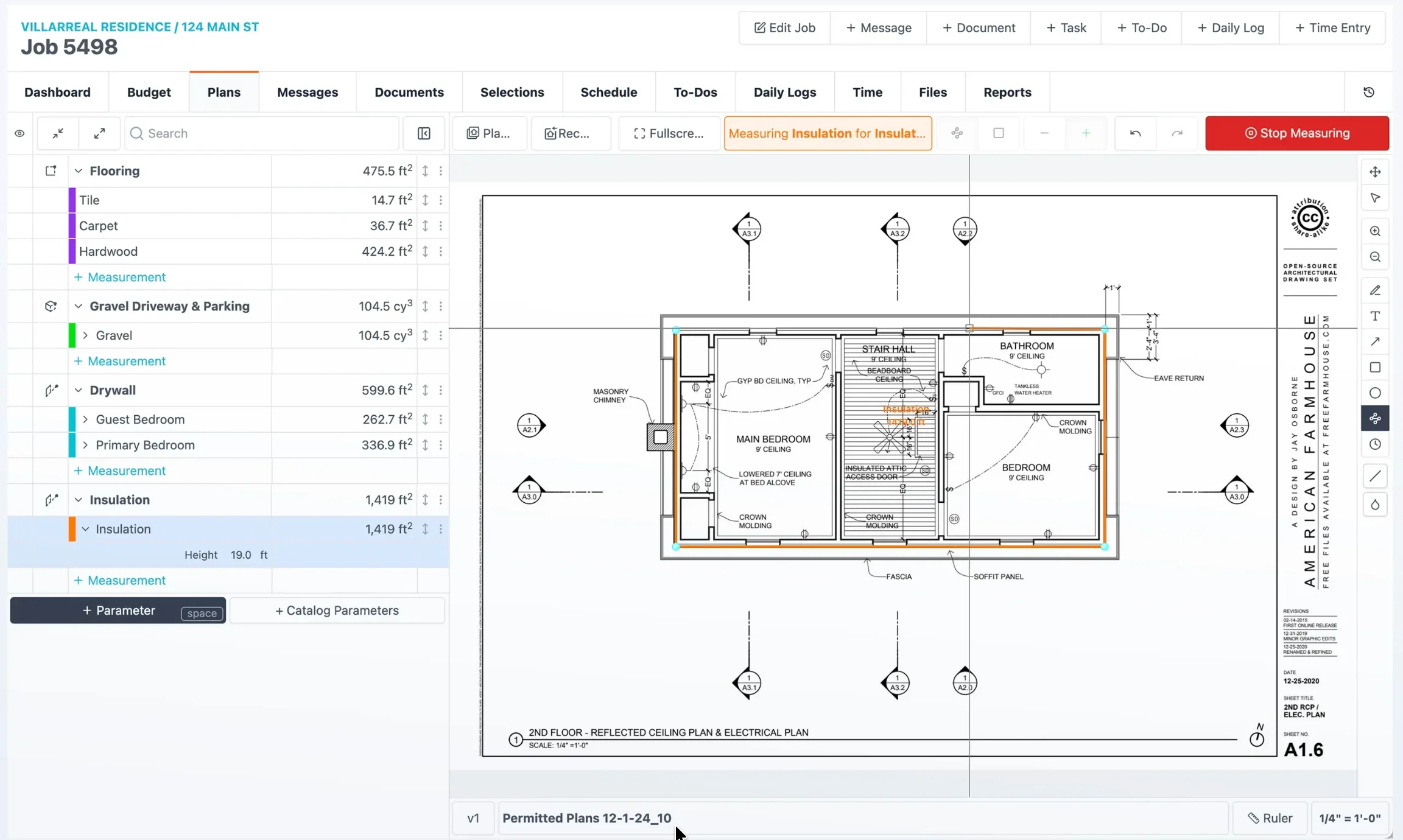
Task: Select the pan/move tool in right toolbar
Action: (1375, 172)
